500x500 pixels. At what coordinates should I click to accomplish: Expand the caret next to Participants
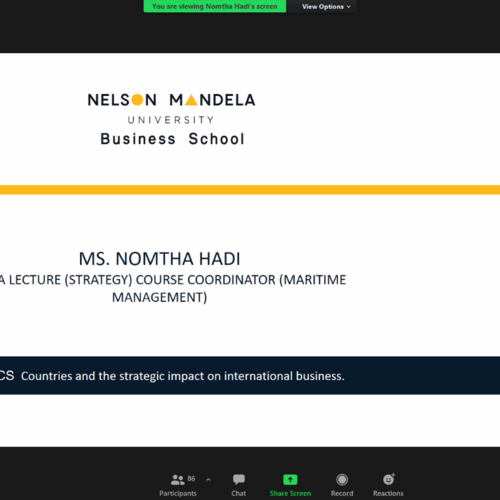point(208,480)
